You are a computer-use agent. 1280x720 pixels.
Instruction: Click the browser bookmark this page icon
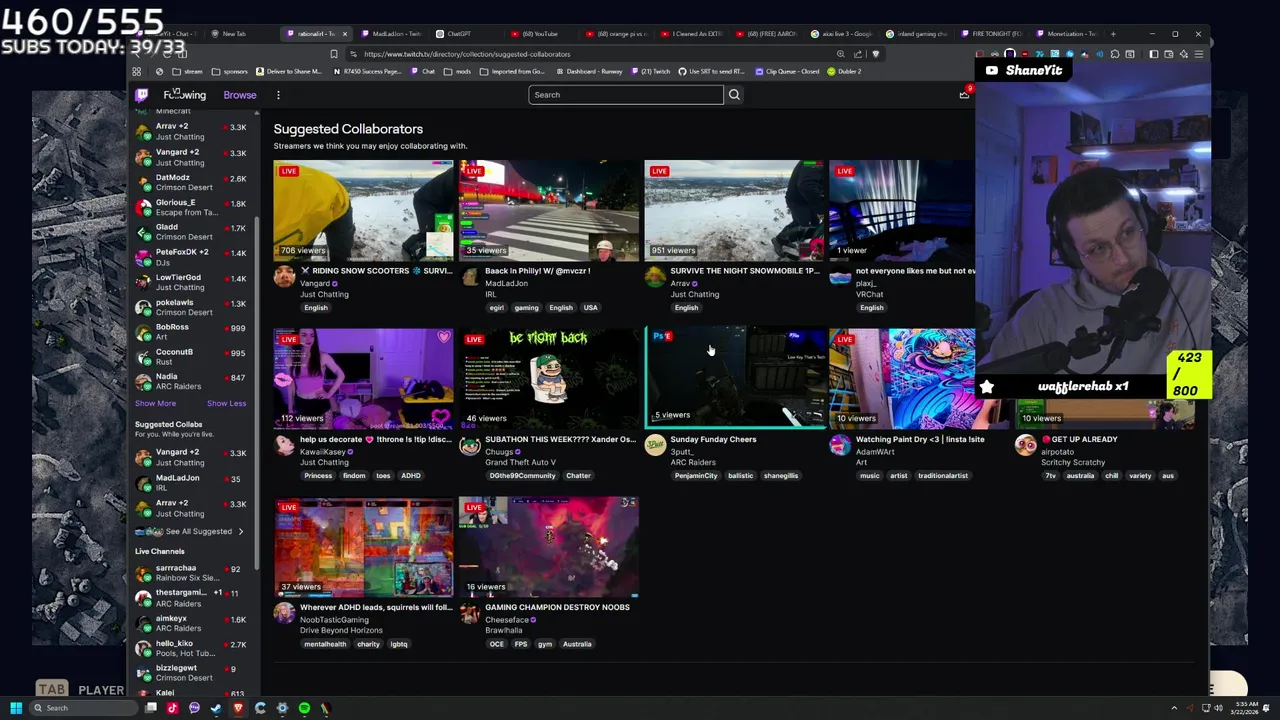coord(334,54)
